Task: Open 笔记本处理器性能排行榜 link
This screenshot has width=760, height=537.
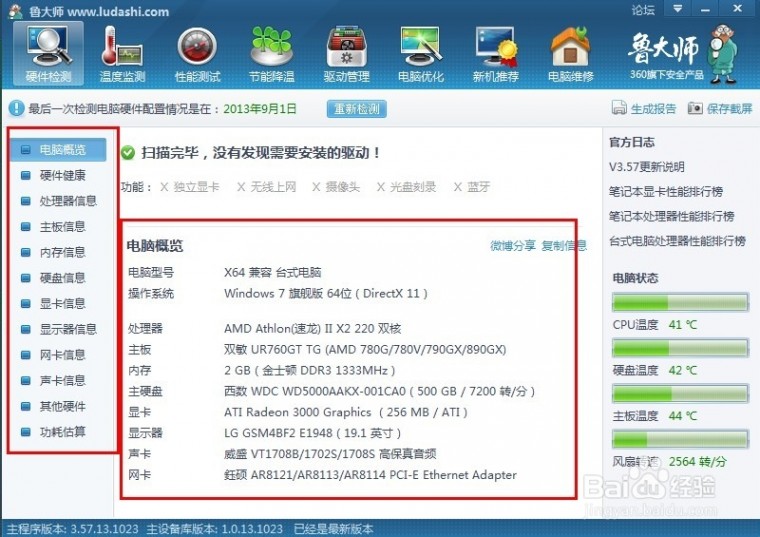Action: tap(671, 217)
